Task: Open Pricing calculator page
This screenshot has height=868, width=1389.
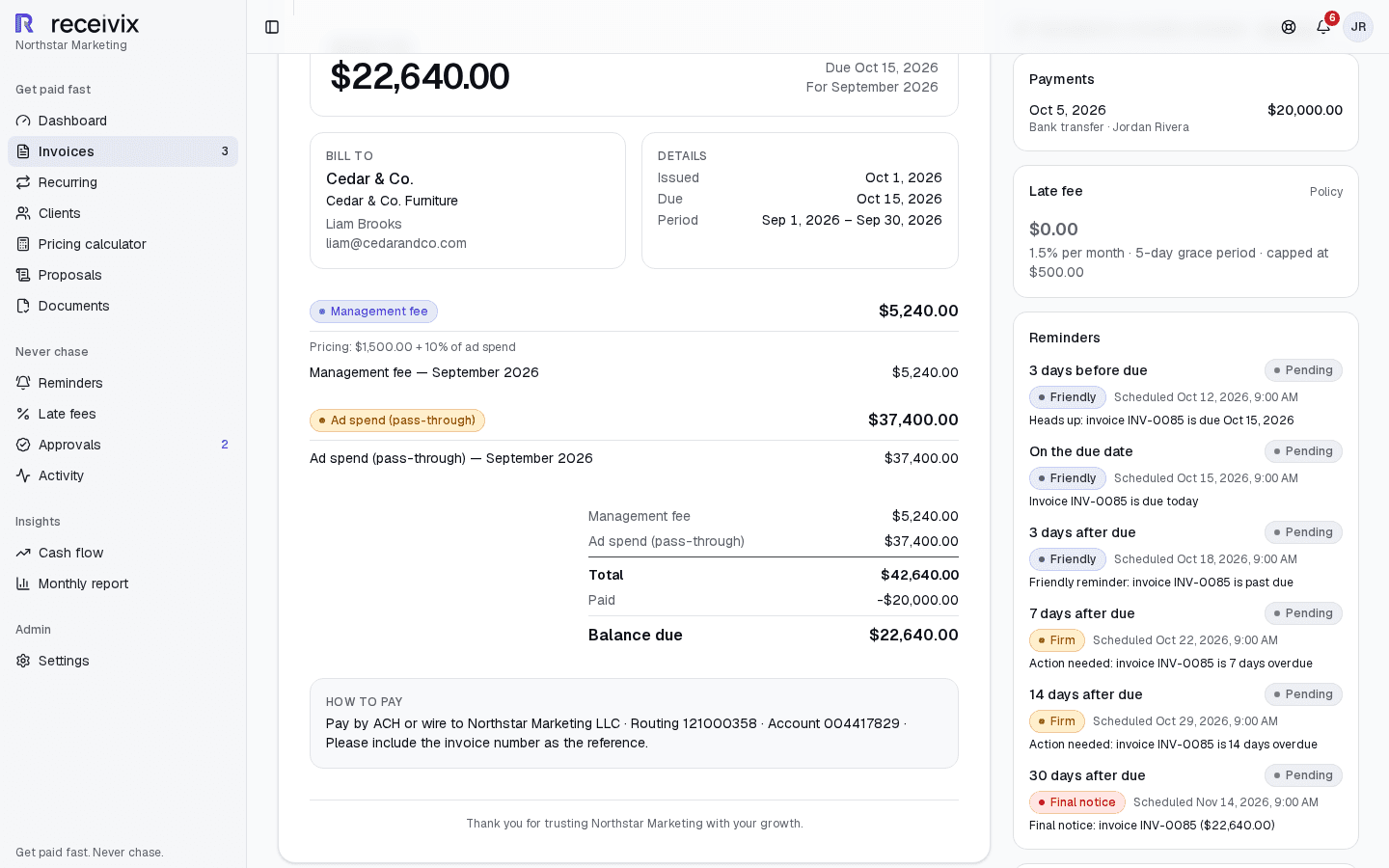Action: [x=123, y=244]
